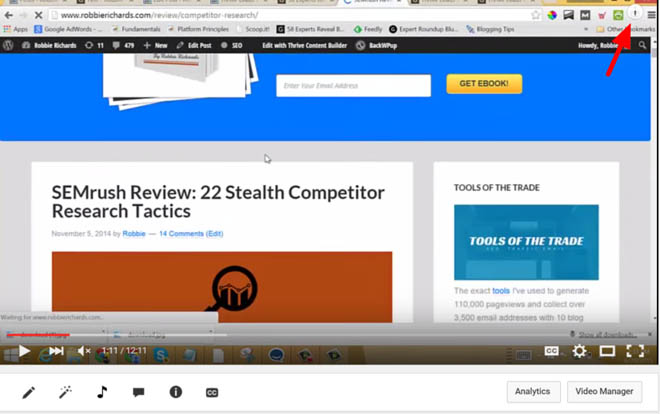The height and width of the screenshot is (414, 660).
Task: Skip to the next video
Action: coord(56,351)
